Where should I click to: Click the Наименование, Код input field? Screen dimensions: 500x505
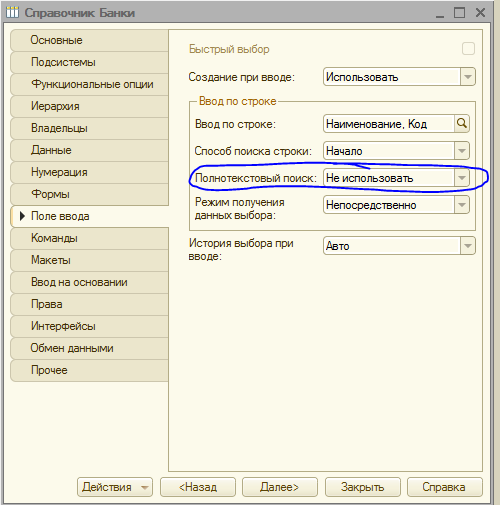click(x=389, y=124)
